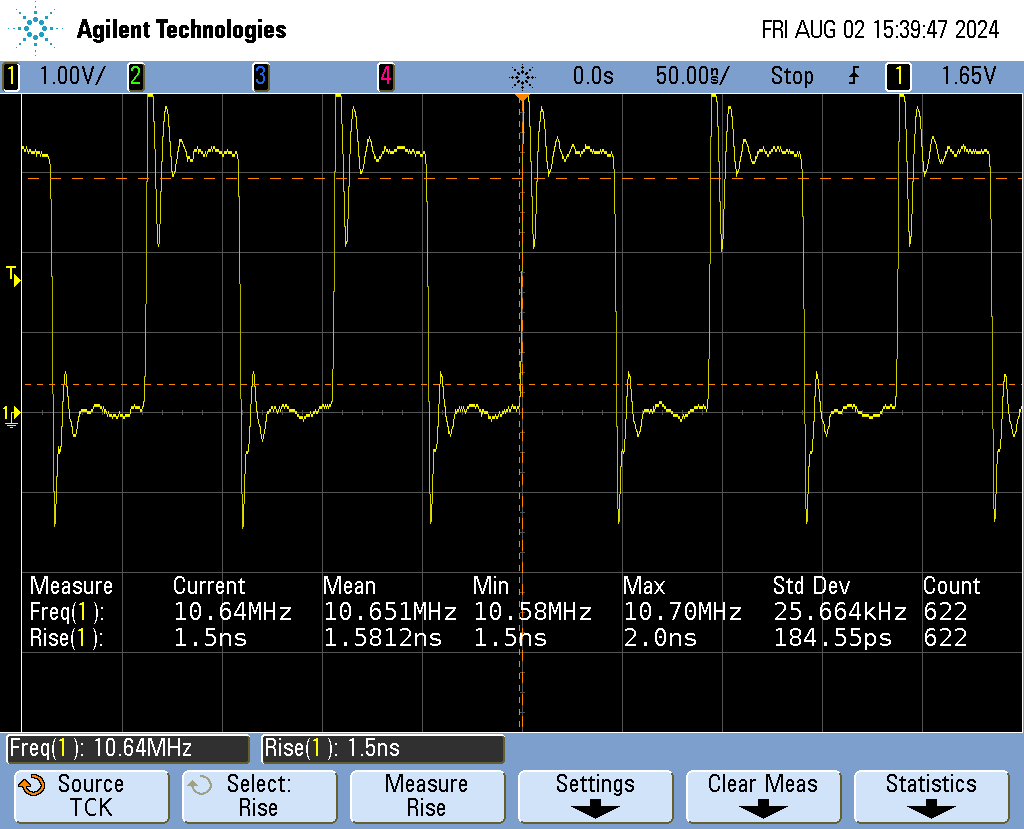Click the Freq(1): 10.64MHz readout box
This screenshot has width=1024, height=829.
pyautogui.click(x=128, y=748)
